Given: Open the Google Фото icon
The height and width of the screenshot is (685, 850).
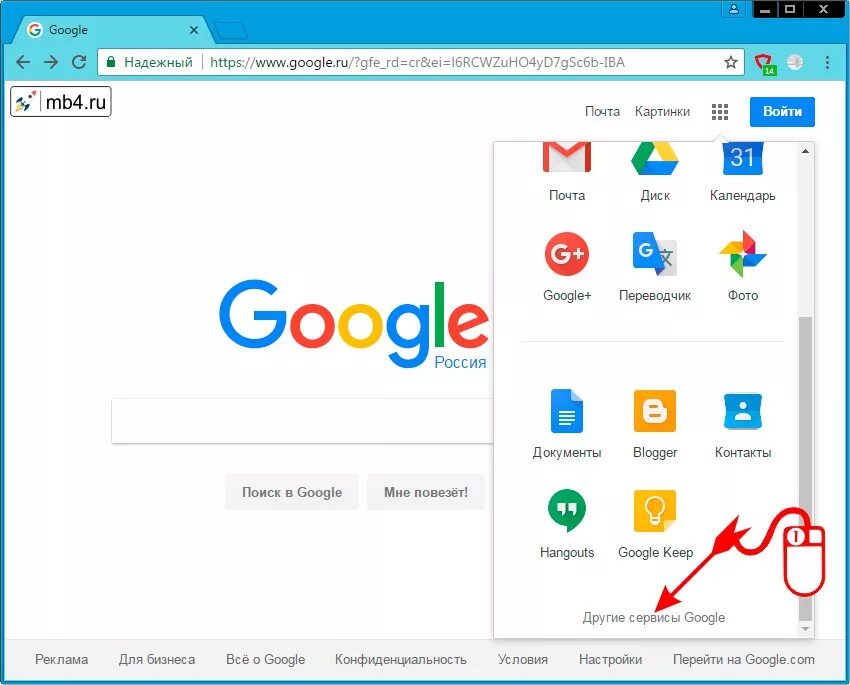Looking at the screenshot, I should pyautogui.click(x=743, y=254).
